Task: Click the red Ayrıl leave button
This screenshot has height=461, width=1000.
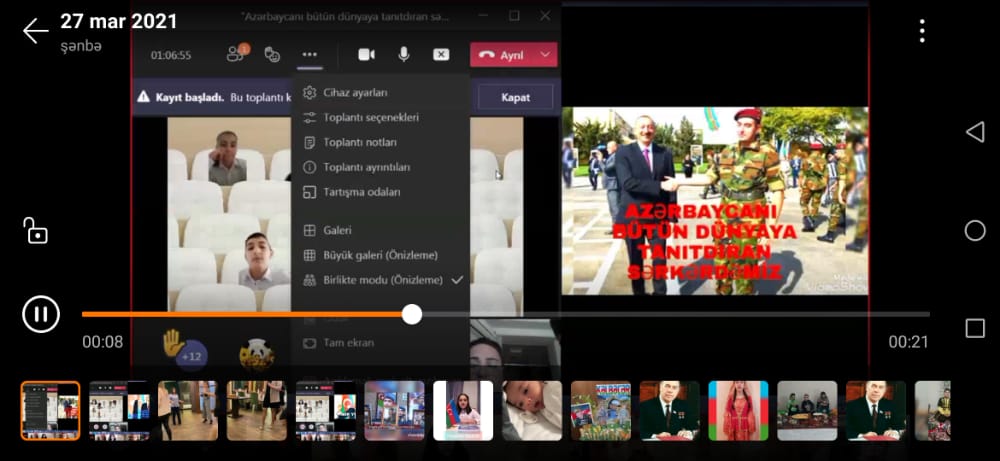Action: (503, 55)
